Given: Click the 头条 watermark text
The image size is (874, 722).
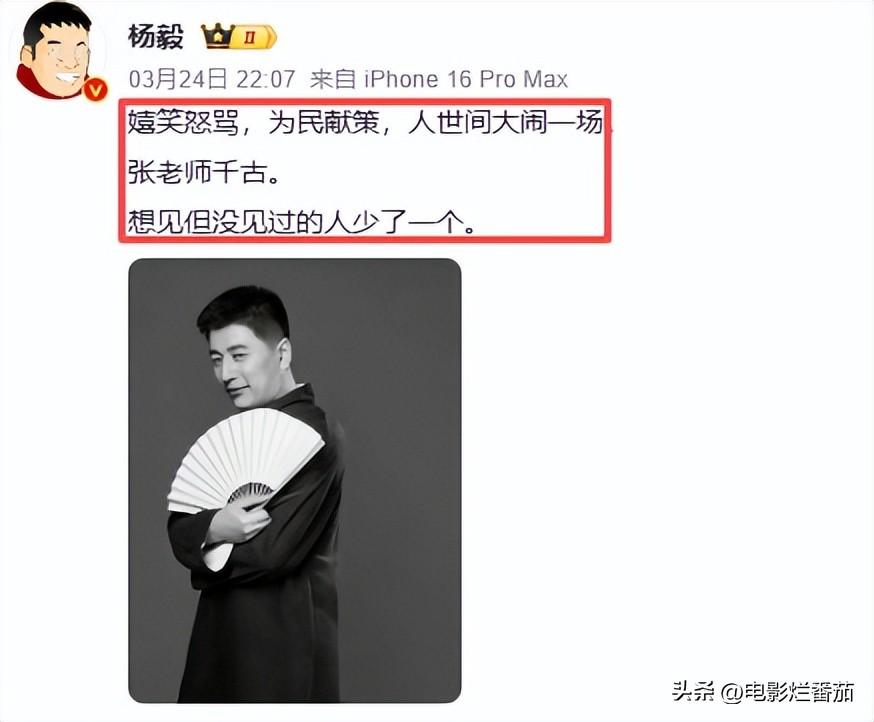Looking at the screenshot, I should pos(692,692).
